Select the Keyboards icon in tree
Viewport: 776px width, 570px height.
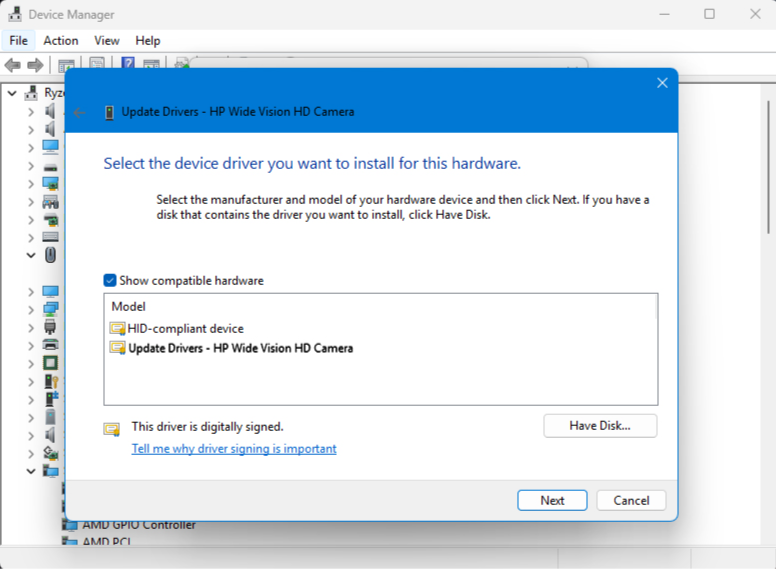click(x=50, y=237)
